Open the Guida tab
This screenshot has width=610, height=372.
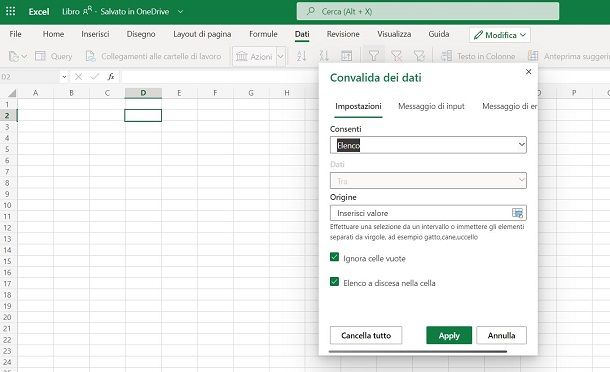(x=439, y=34)
